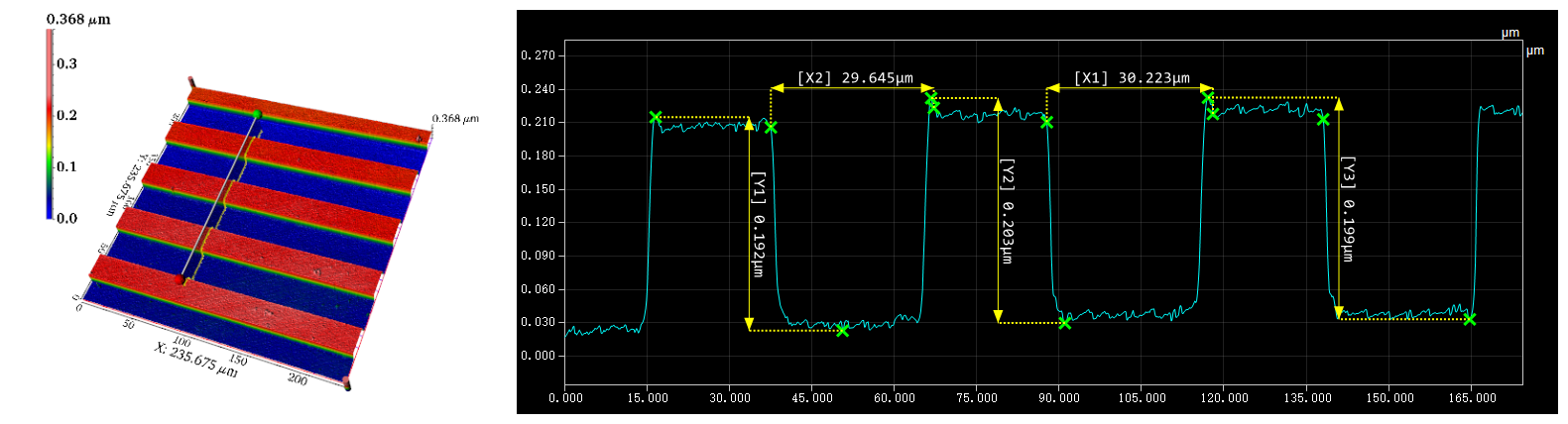Click the 0.368 µm maximum label above color scale
The height and width of the screenshot is (424, 1568).
coord(78,19)
